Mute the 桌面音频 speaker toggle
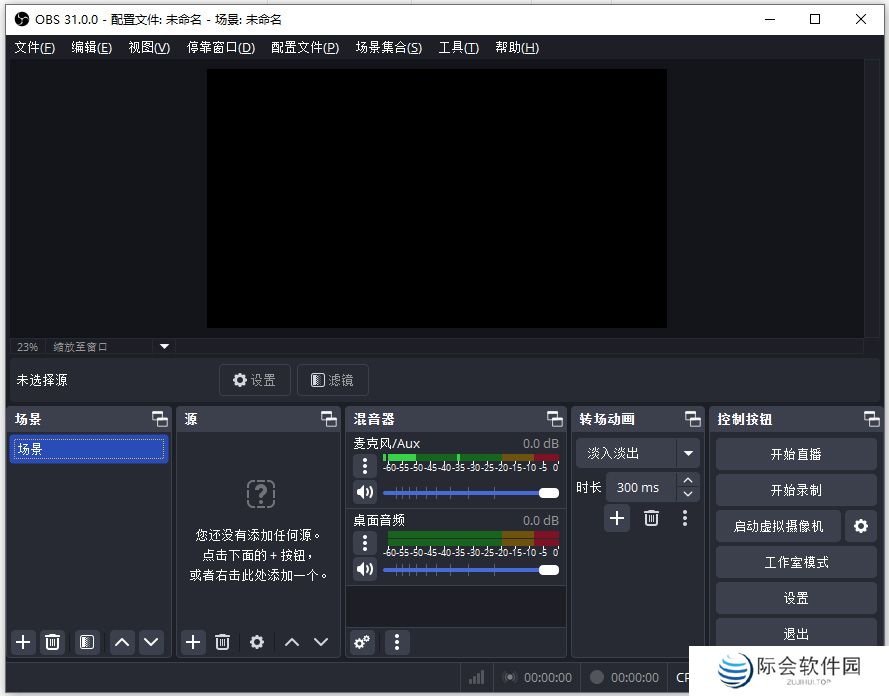 (364, 569)
